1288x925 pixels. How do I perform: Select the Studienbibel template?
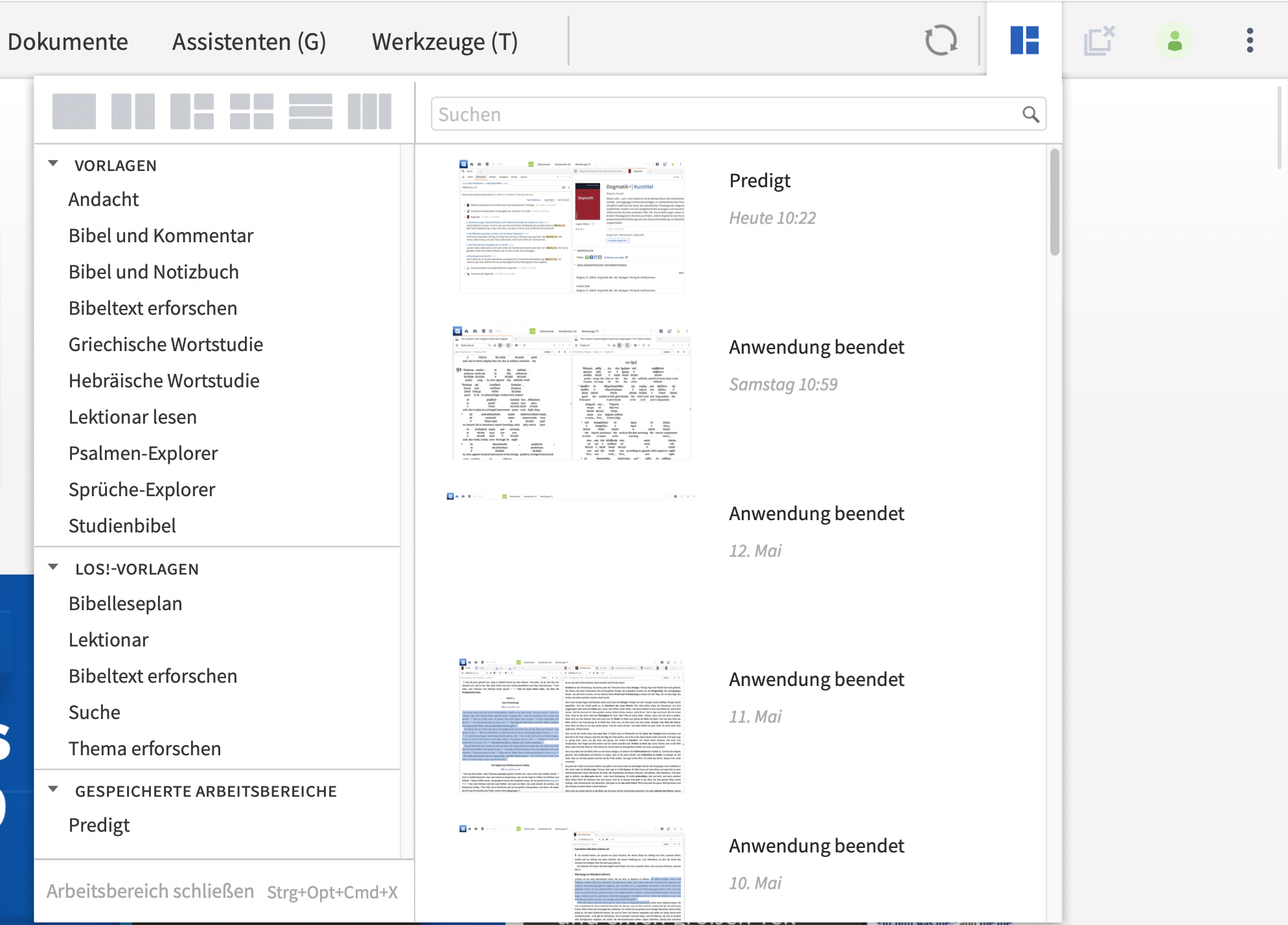pos(122,525)
